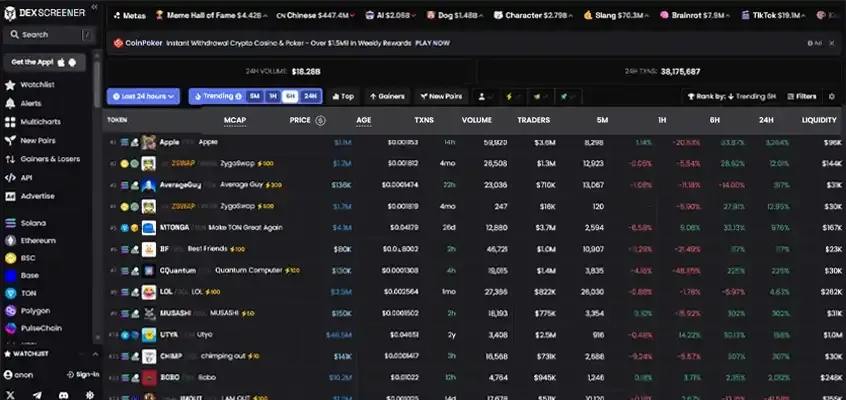Open Advertise icon in sidebar
846x400 pixels.
pos(10,196)
